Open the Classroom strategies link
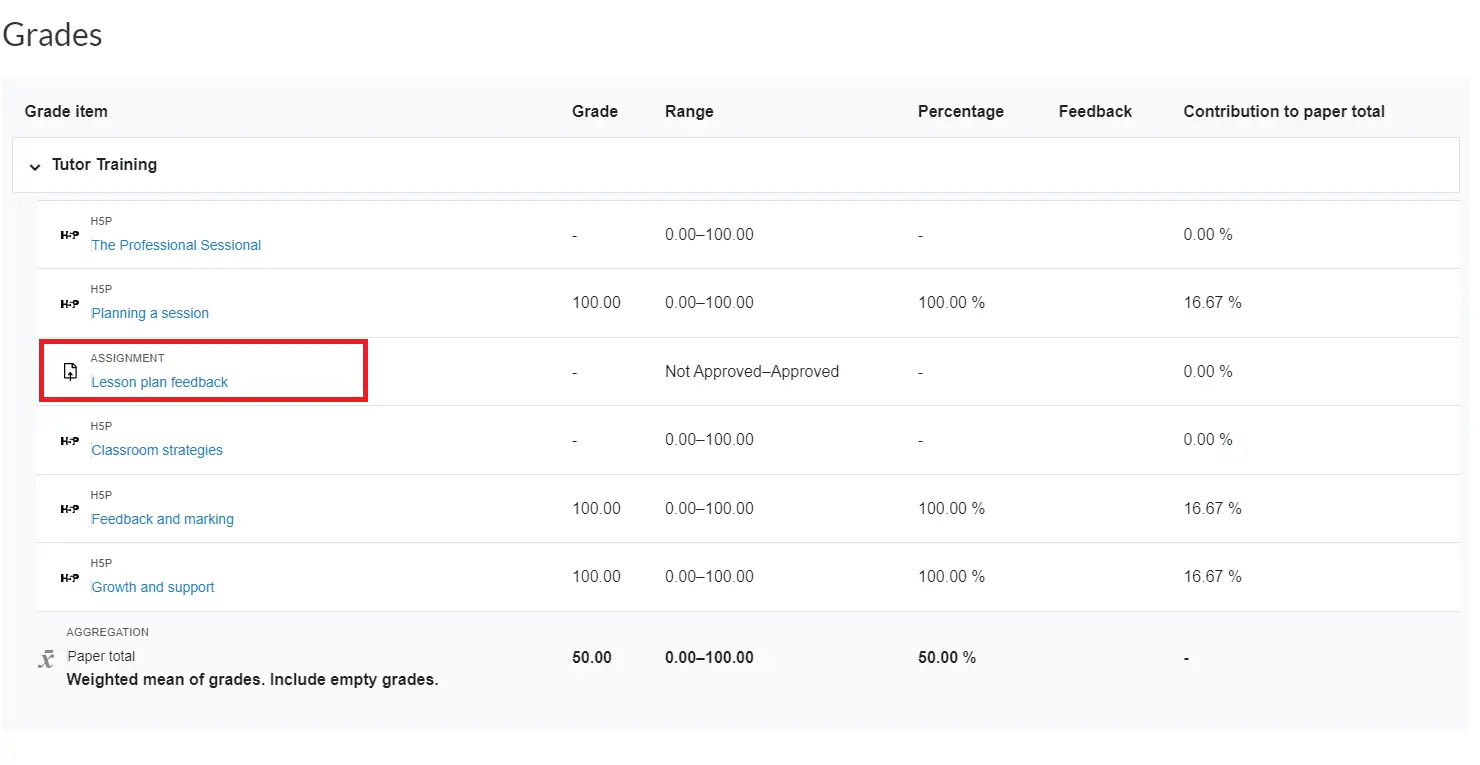 coord(157,450)
